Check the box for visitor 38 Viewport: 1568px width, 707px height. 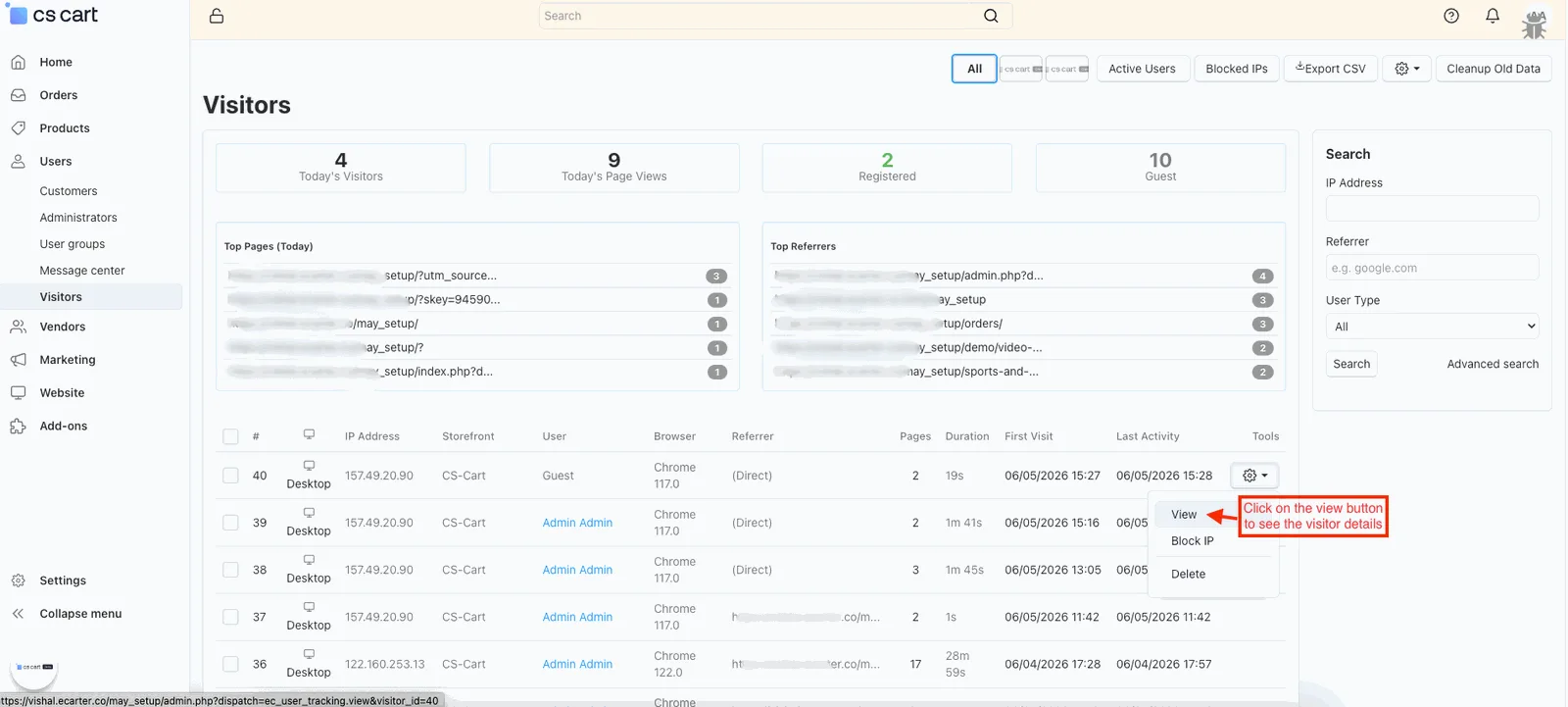click(230, 570)
